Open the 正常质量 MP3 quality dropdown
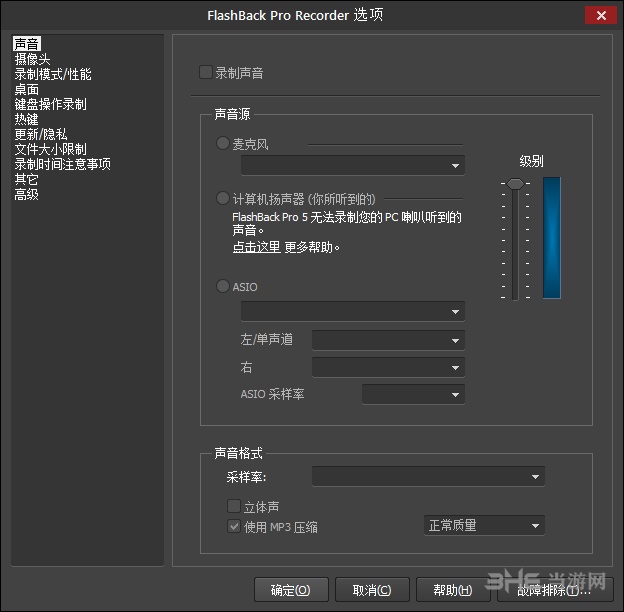This screenshot has height=612, width=624. coord(484,526)
